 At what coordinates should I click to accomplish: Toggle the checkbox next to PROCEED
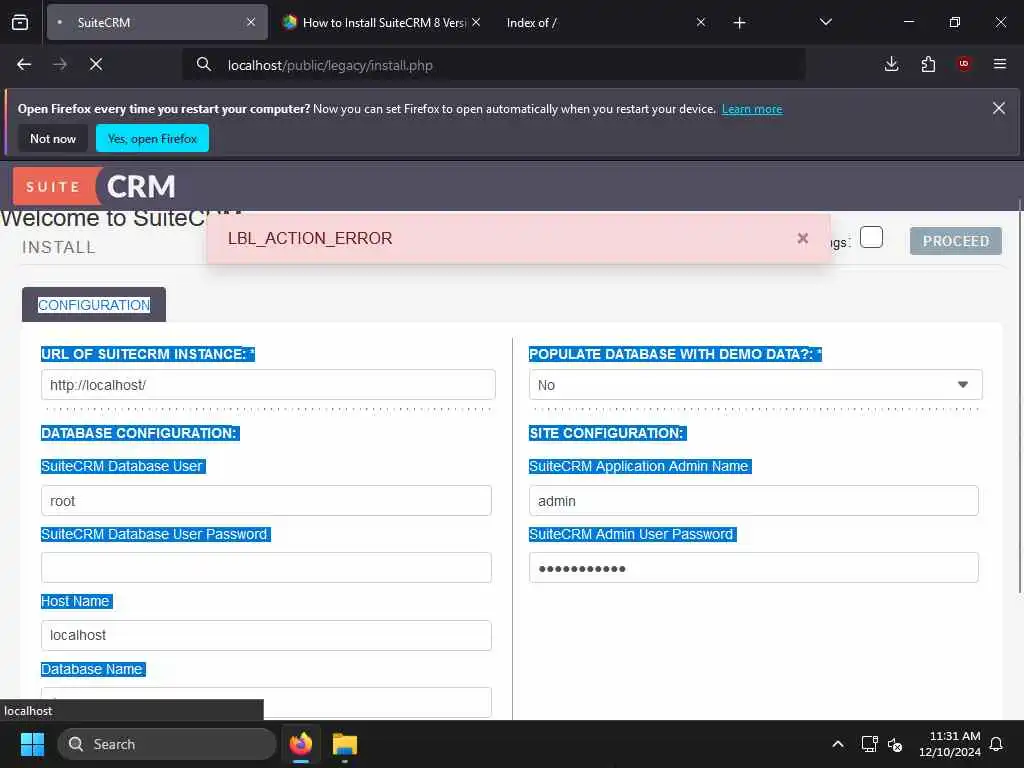click(871, 237)
